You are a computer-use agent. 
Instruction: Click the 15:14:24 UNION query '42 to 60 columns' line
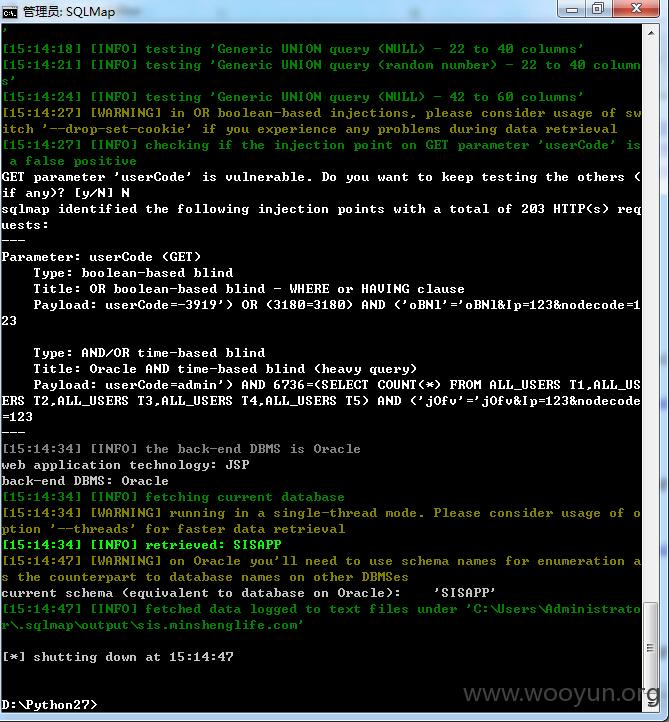292,97
